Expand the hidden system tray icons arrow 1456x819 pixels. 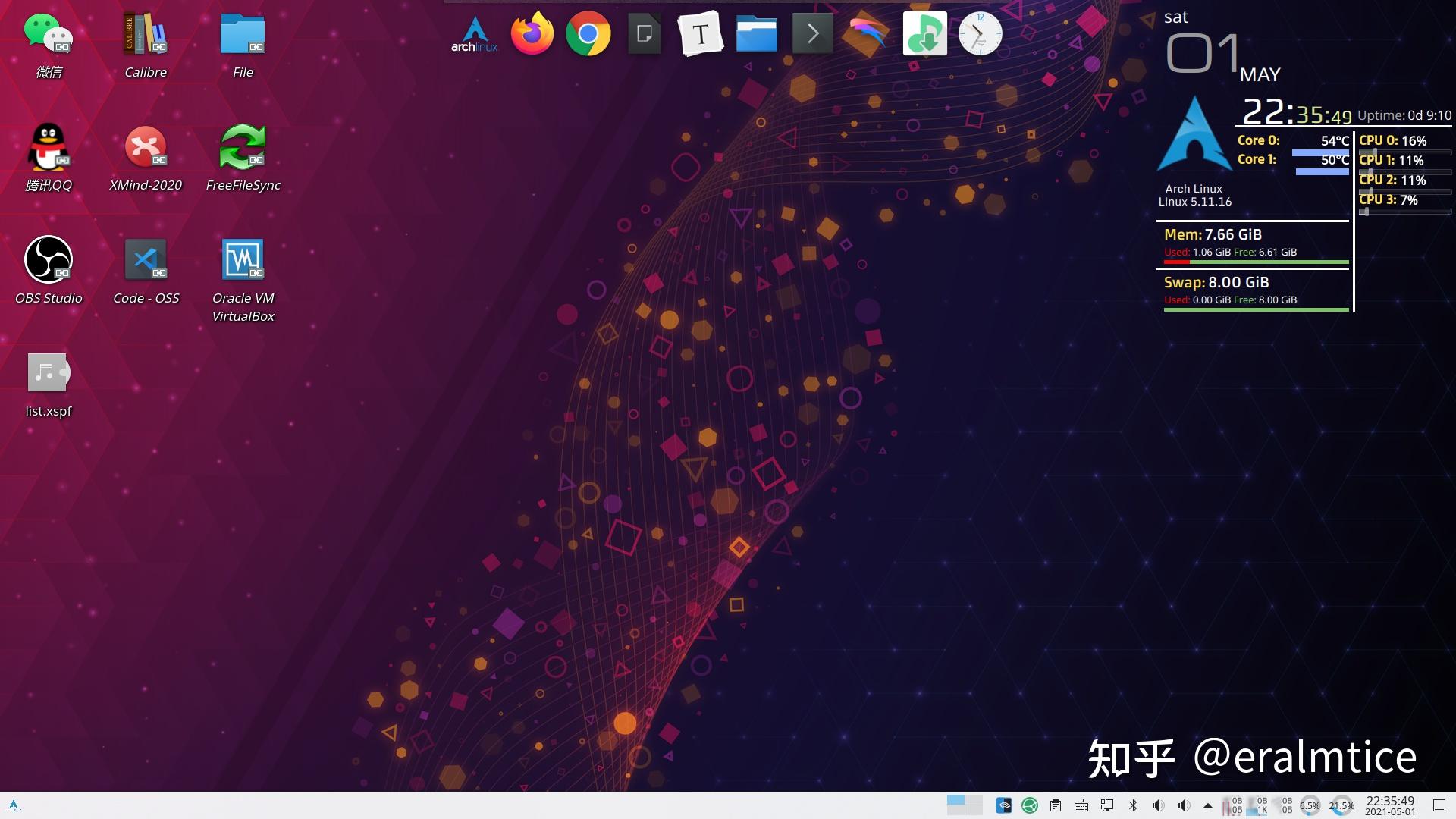pos(1208,805)
